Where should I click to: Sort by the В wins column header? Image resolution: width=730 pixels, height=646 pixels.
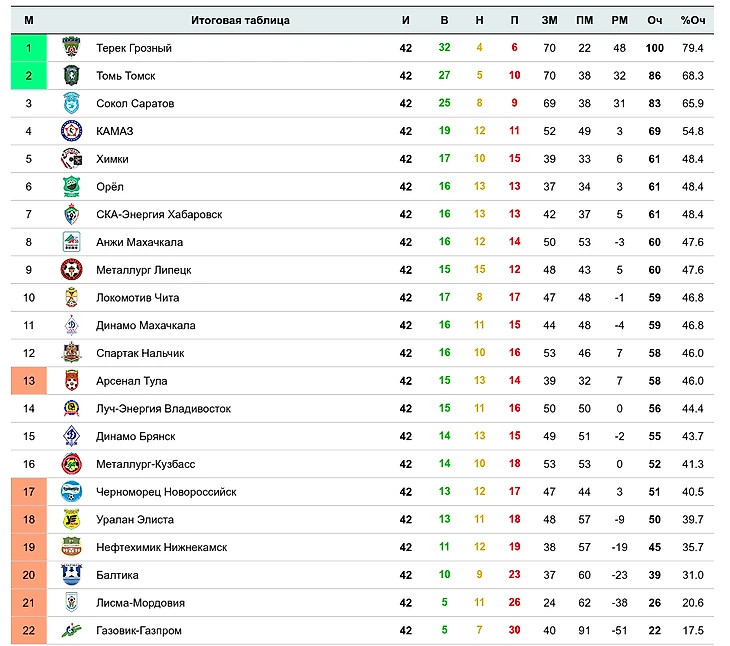444,20
